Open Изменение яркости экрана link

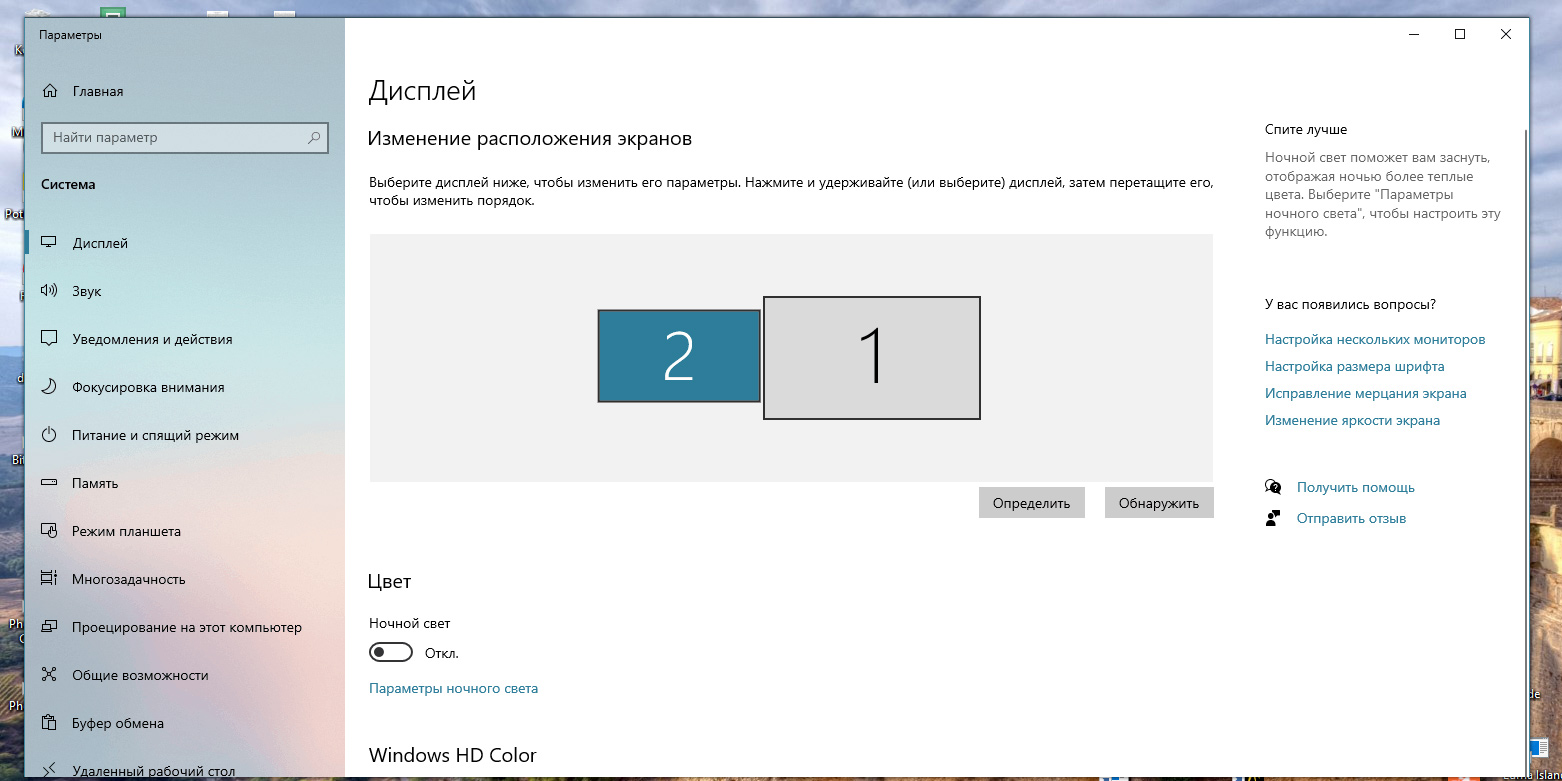click(x=1352, y=421)
